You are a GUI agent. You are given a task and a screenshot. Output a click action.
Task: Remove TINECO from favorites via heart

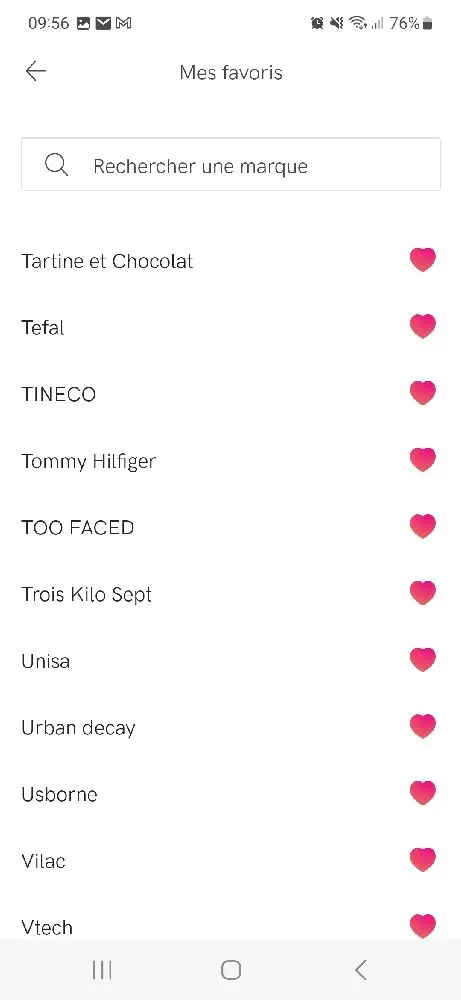423,393
